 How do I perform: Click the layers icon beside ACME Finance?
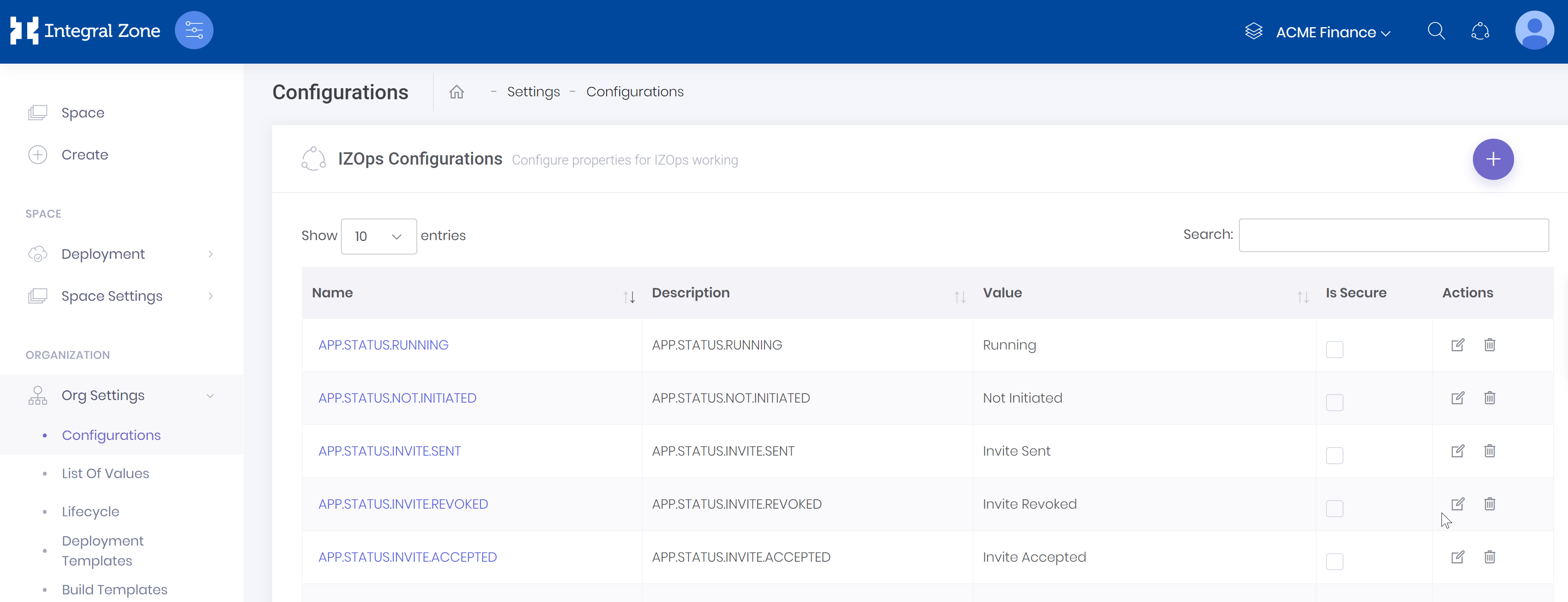1253,31
